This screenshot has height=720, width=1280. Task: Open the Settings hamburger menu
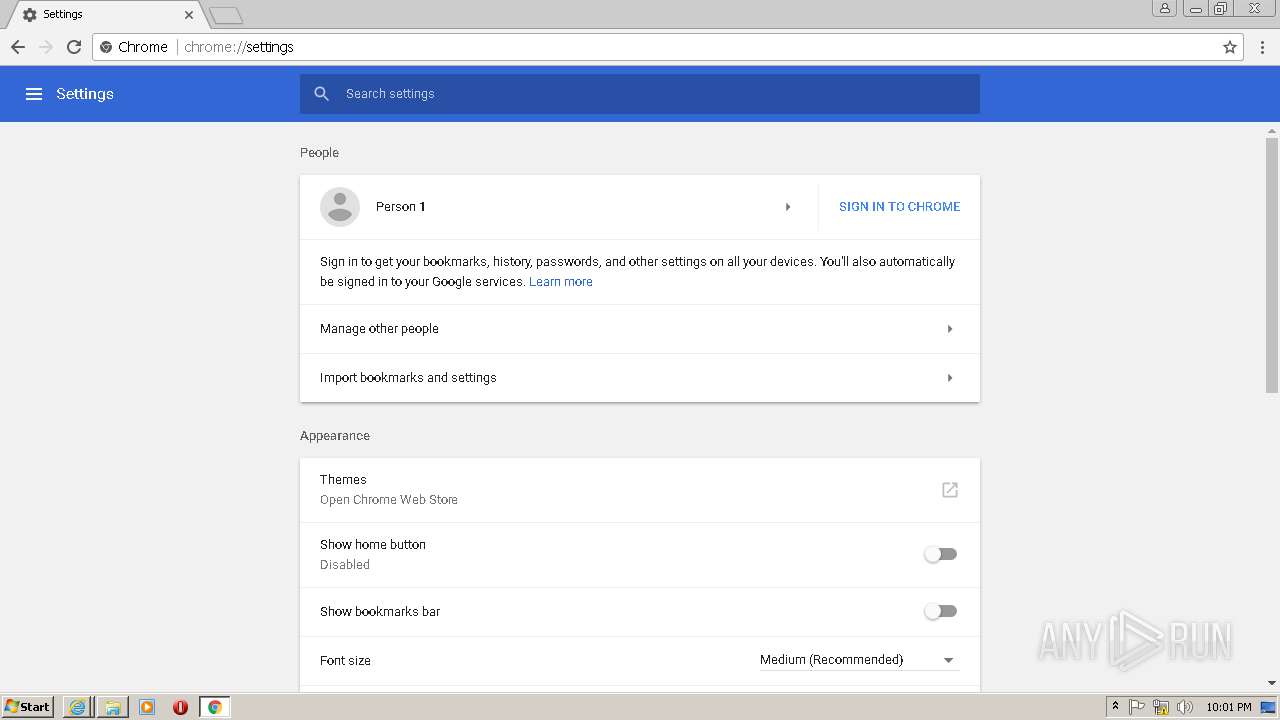34,94
